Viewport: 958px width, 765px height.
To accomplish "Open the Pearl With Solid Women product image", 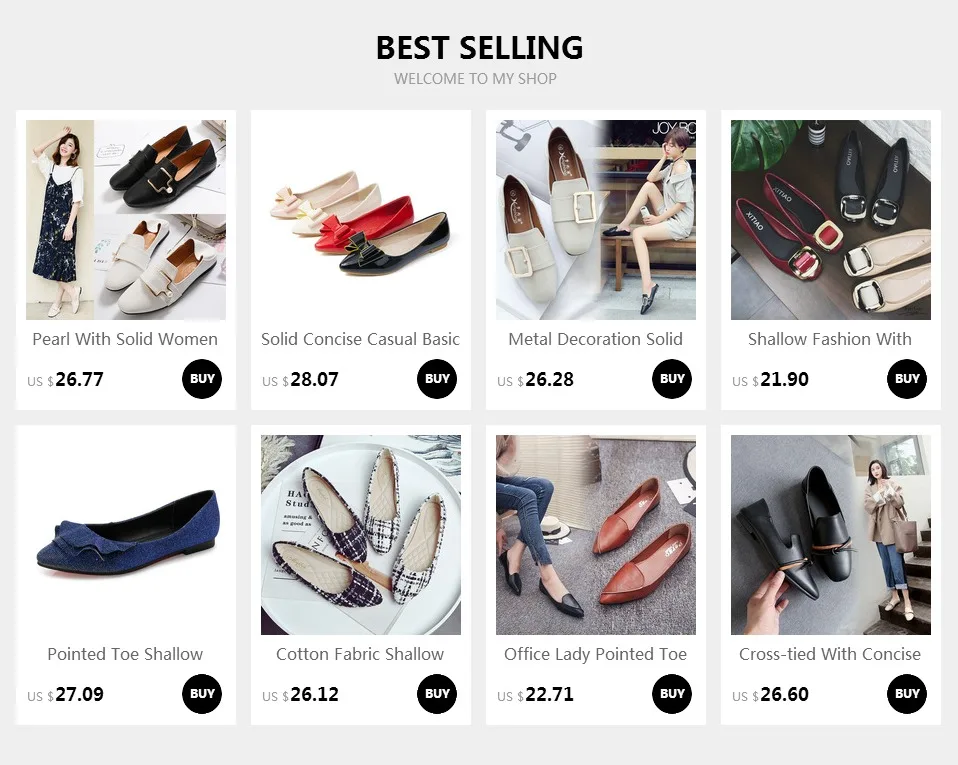I will [x=126, y=220].
